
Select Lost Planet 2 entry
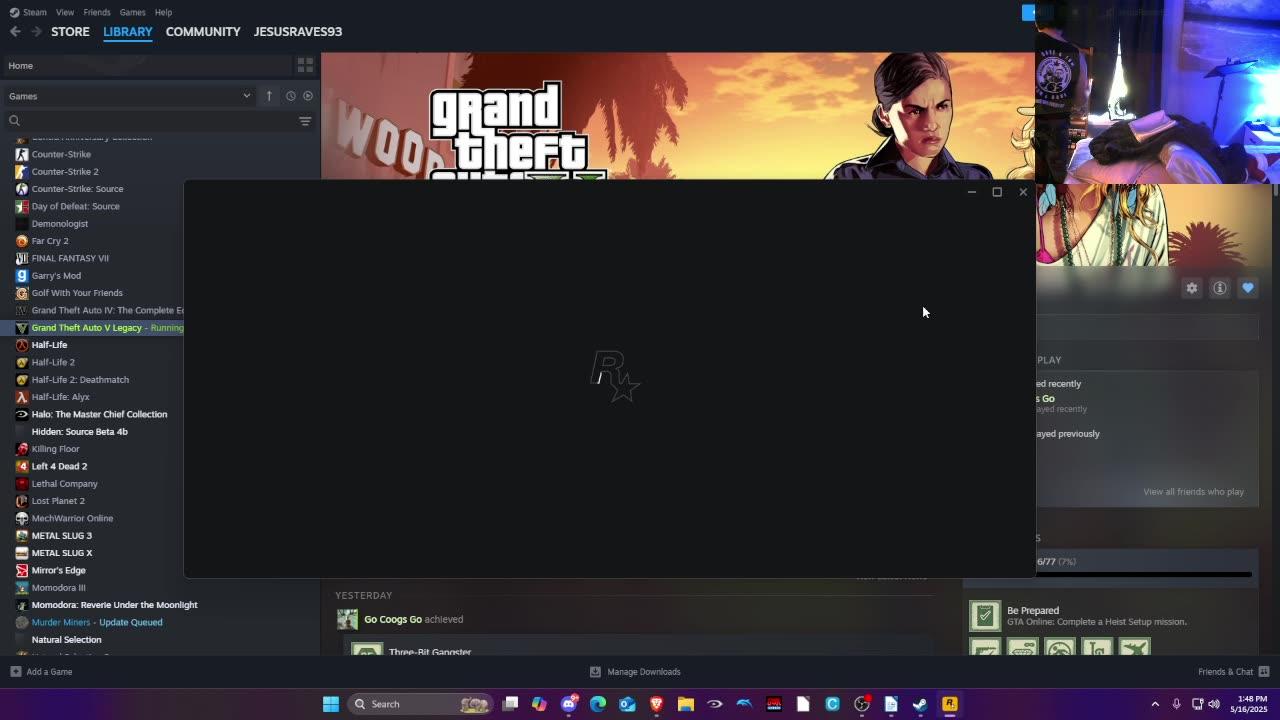point(58,501)
